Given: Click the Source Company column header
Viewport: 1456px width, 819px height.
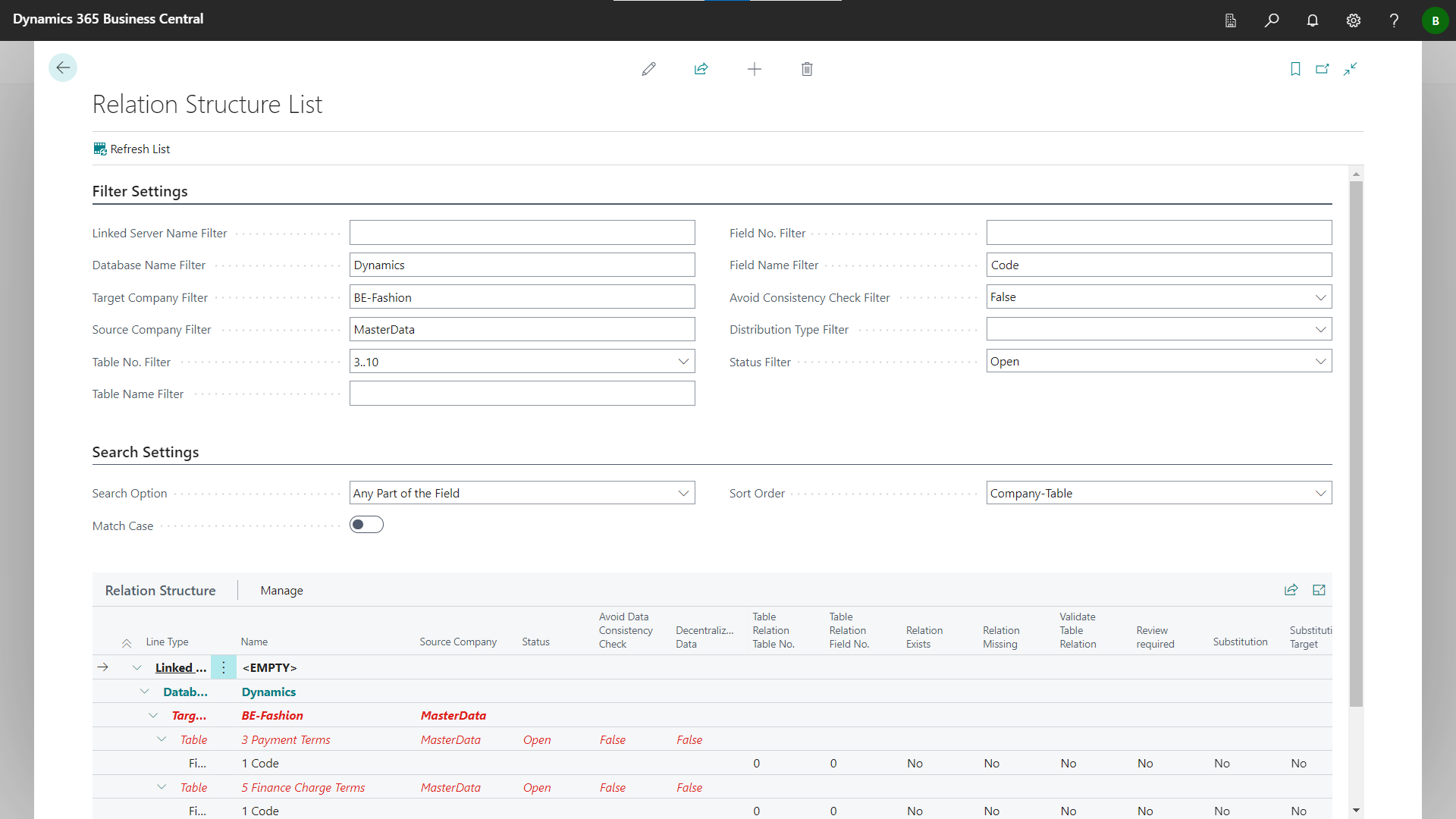Looking at the screenshot, I should pyautogui.click(x=458, y=642).
